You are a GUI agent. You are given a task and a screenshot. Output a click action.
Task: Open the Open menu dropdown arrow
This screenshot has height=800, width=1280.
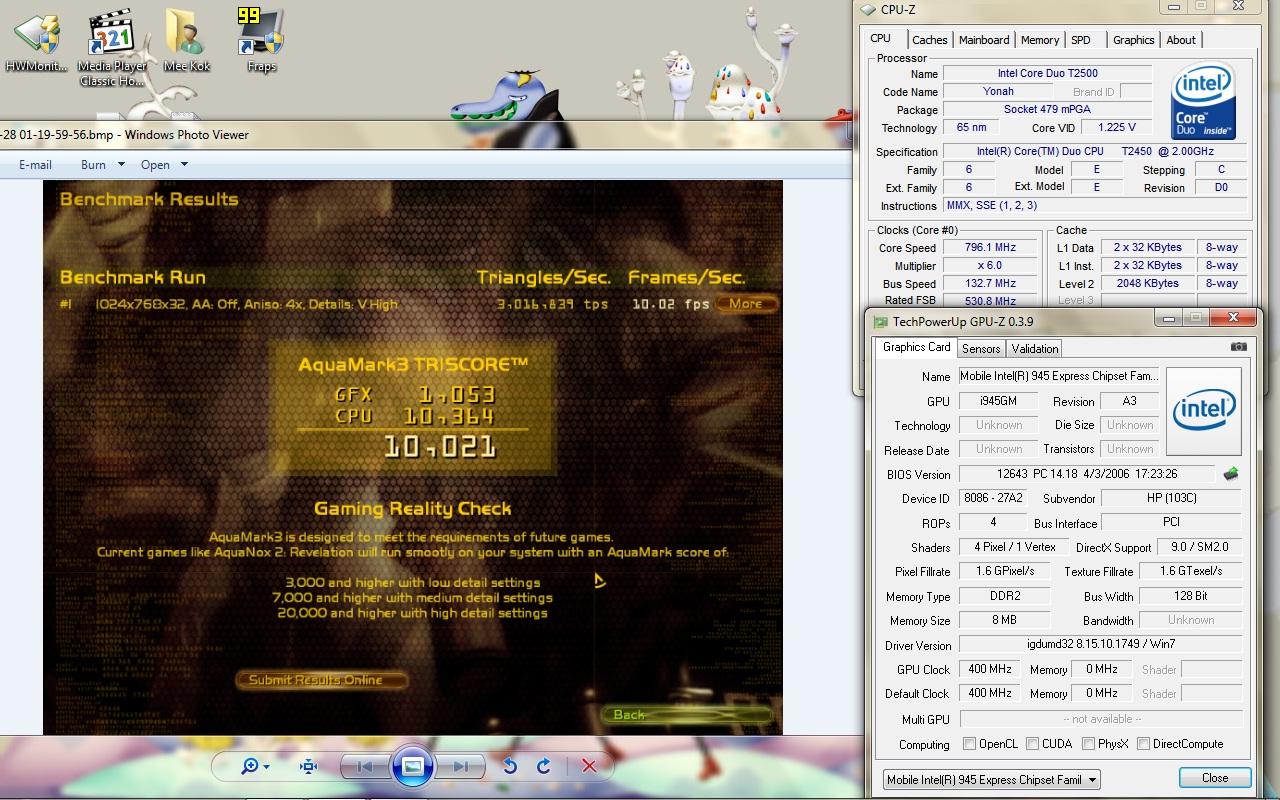(x=184, y=165)
